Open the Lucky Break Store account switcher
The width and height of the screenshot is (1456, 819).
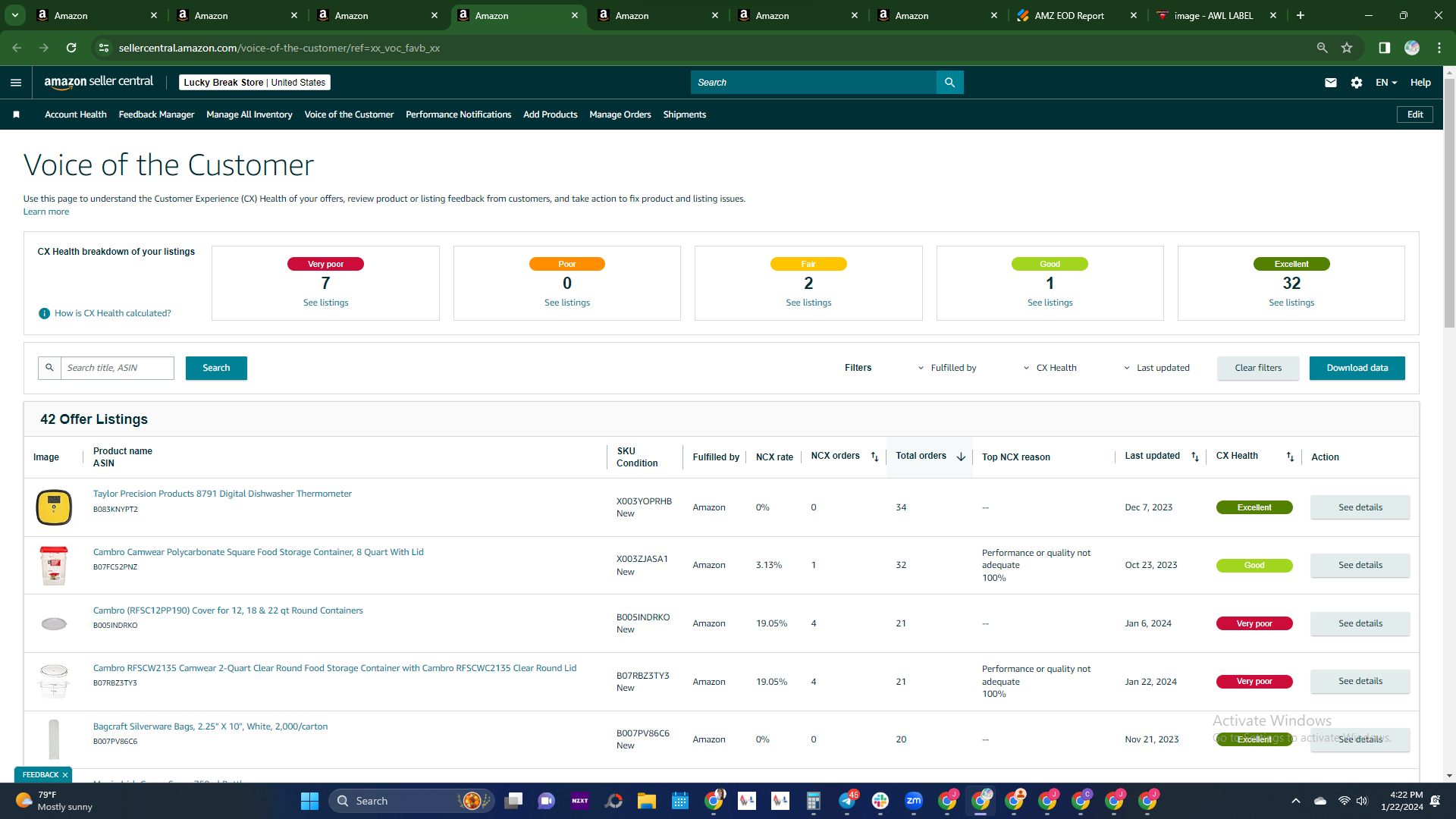pos(255,83)
